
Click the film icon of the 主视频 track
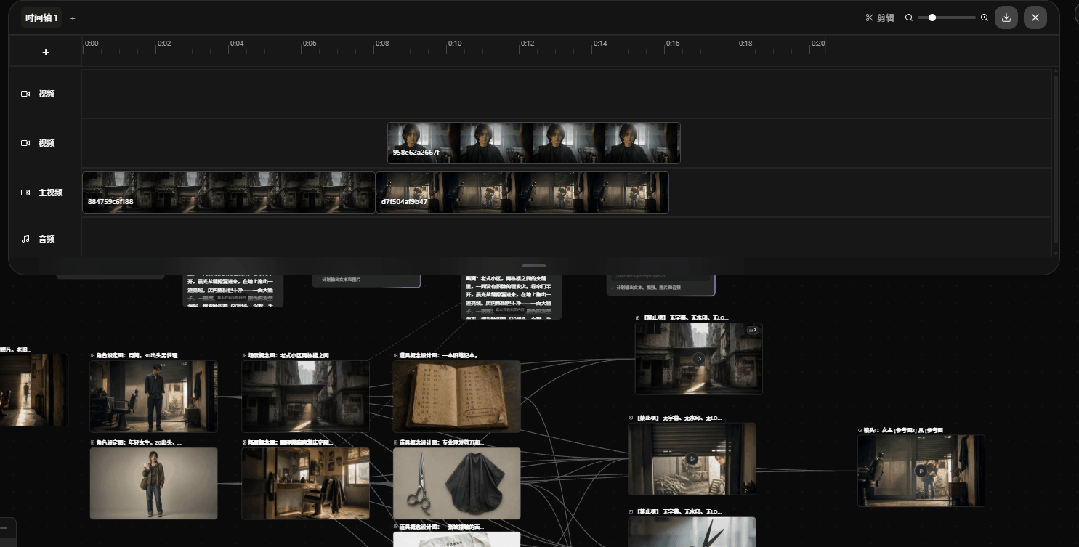(x=25, y=193)
